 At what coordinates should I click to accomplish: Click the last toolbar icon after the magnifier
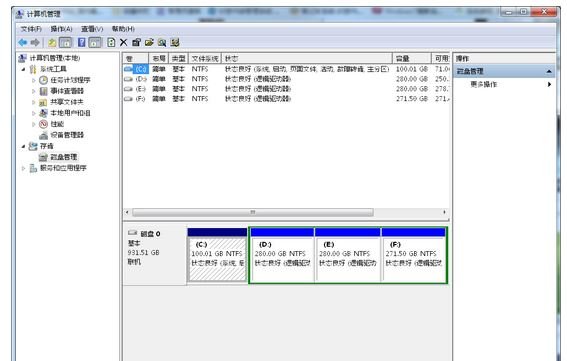[x=175, y=43]
